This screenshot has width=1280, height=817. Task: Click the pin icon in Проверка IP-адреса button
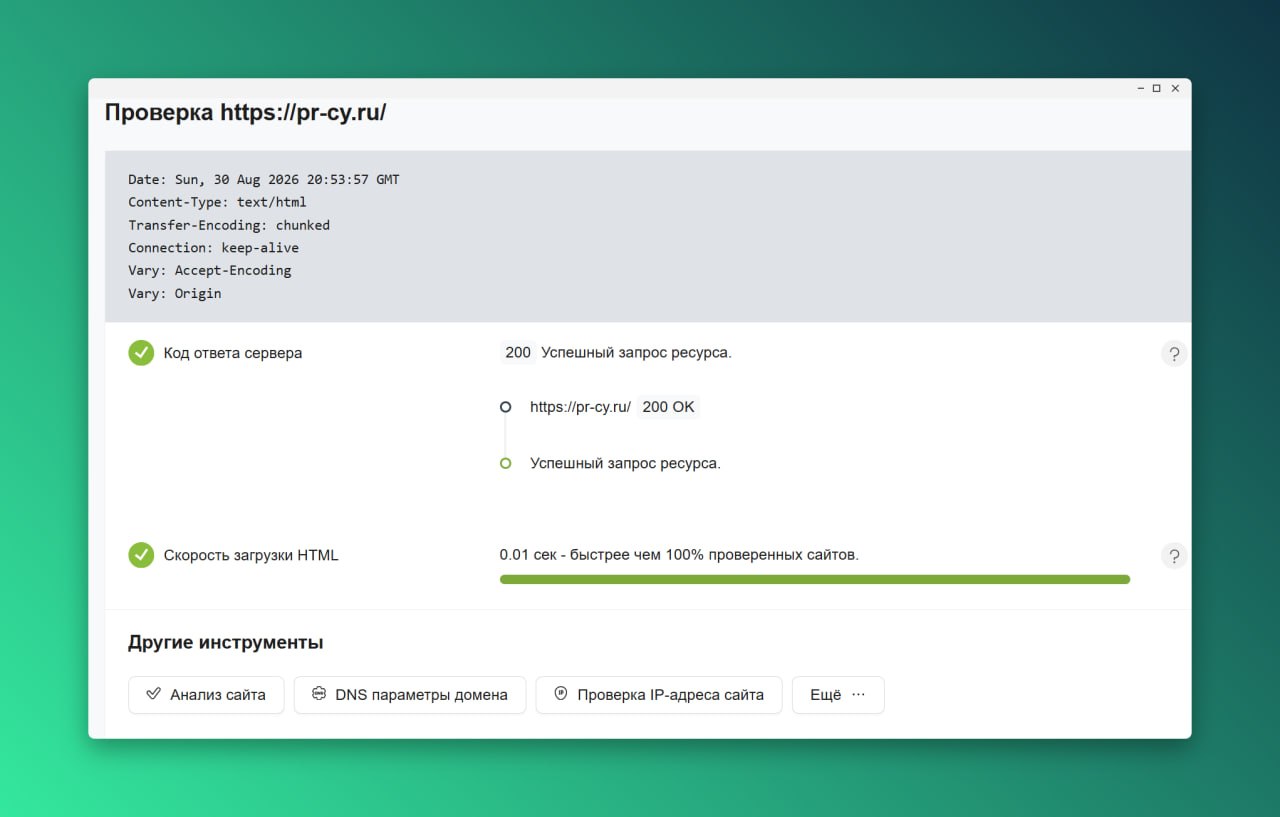coord(561,694)
